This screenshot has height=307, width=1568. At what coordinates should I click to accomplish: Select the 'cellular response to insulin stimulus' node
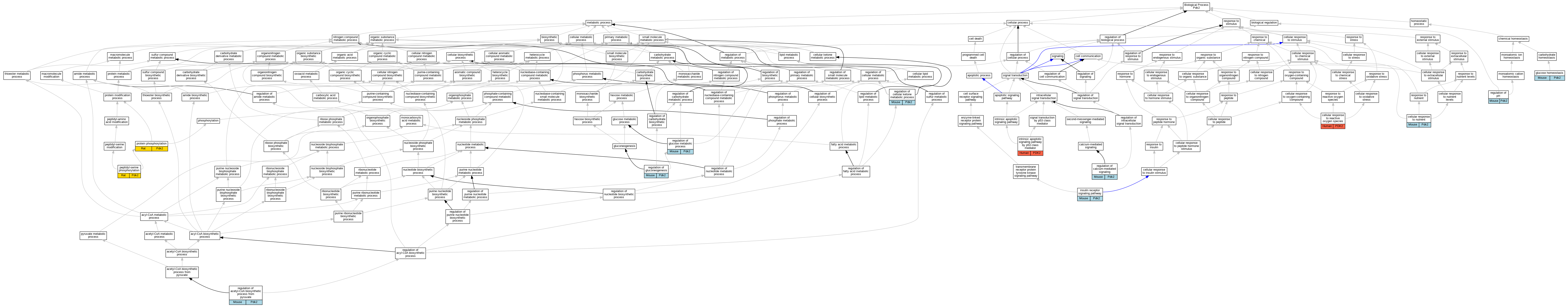click(x=1154, y=172)
